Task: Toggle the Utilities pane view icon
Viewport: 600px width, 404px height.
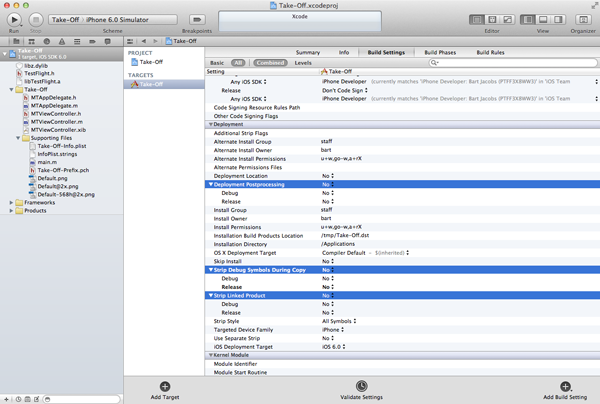Action: pos(558,20)
